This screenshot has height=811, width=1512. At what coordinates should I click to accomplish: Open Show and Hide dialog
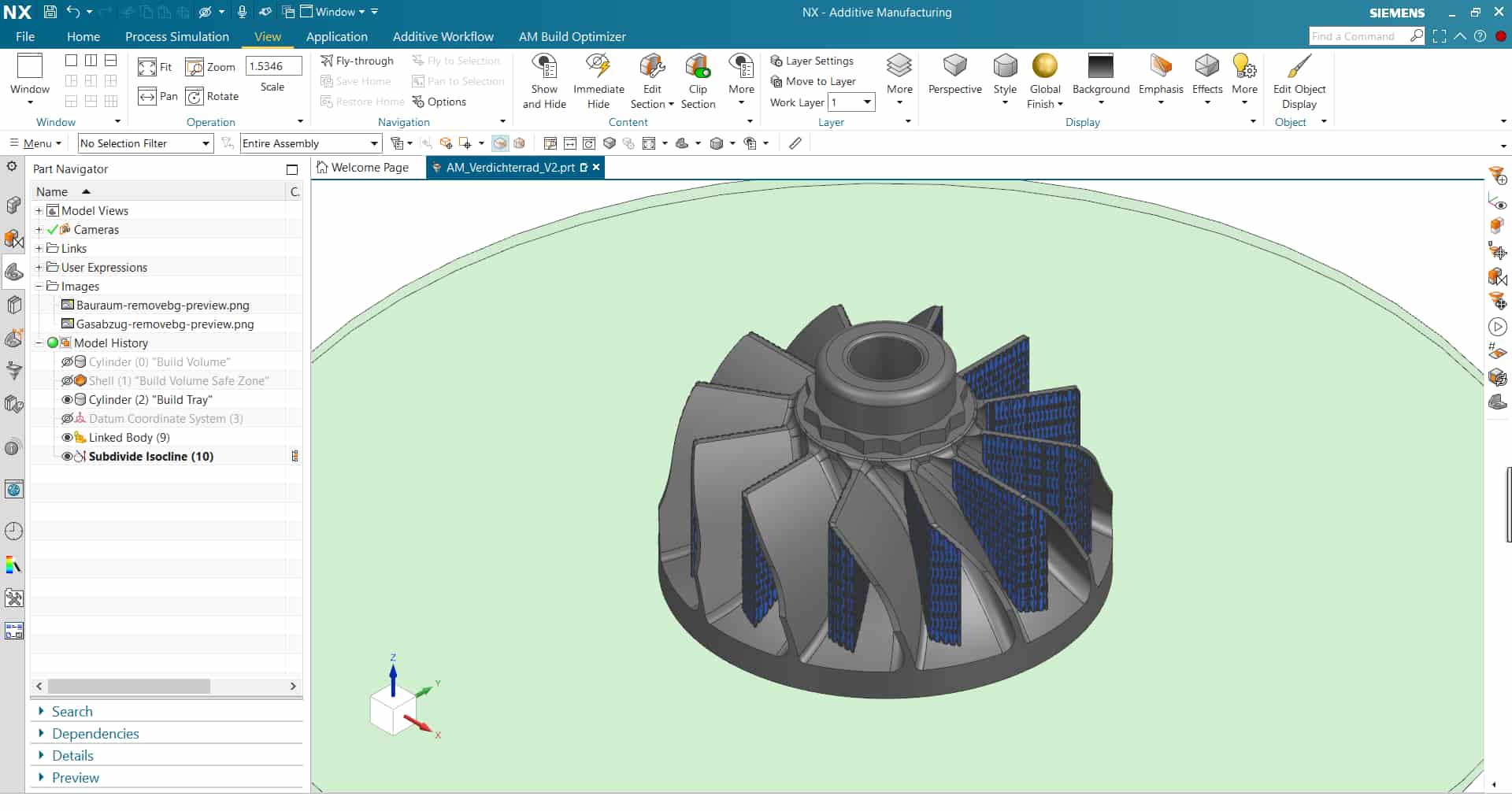coord(544,81)
